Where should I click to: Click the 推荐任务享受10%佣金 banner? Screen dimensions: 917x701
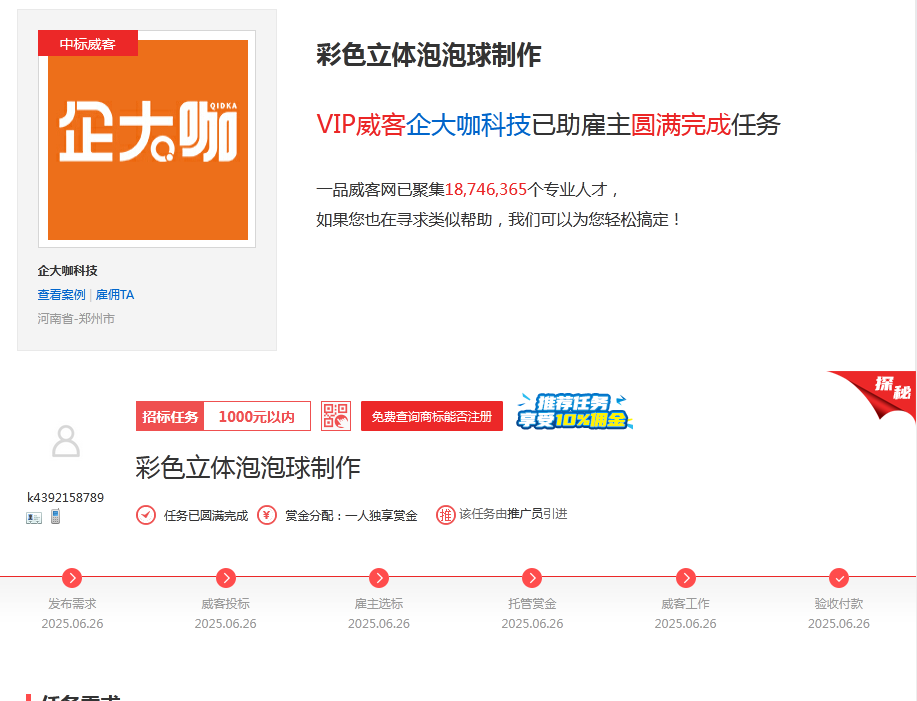[x=574, y=412]
